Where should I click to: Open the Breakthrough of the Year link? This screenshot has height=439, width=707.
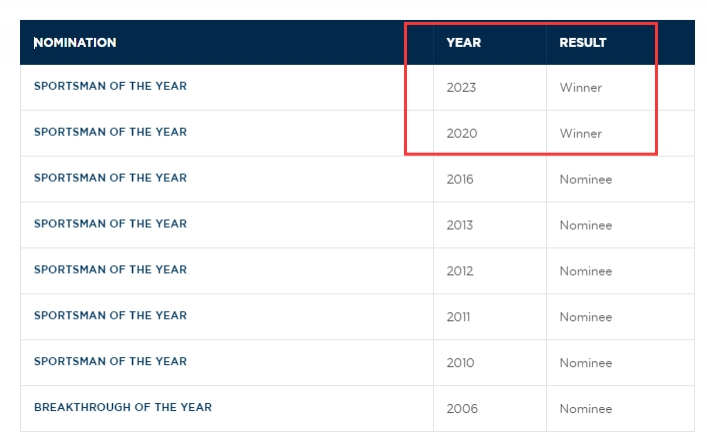pos(123,407)
